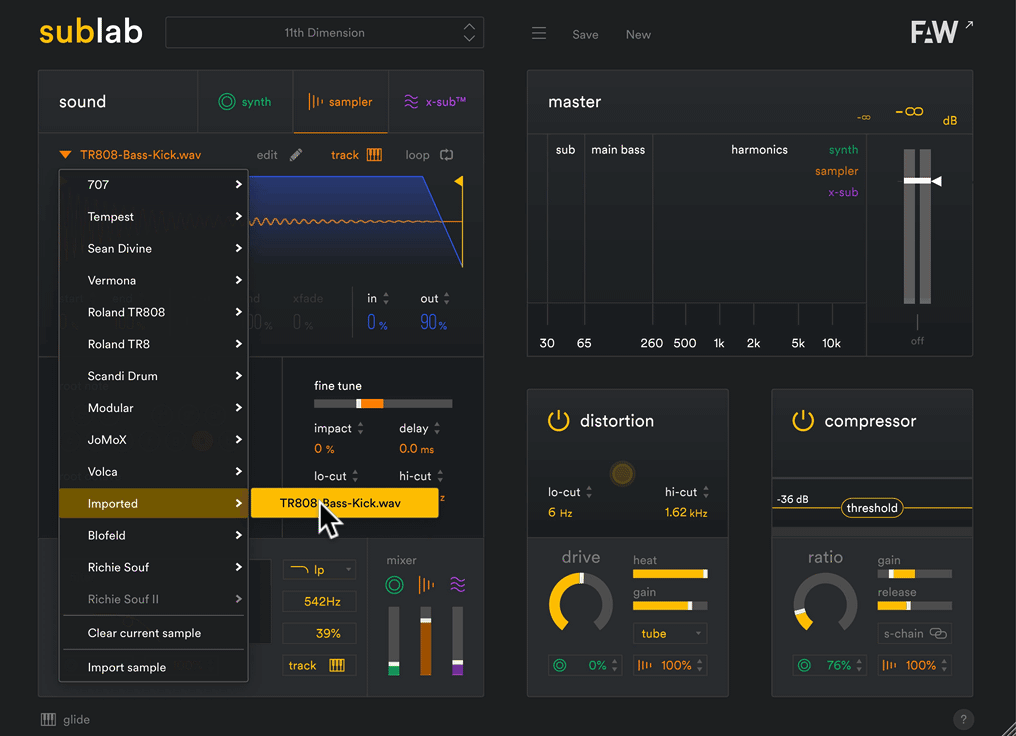Viewport: 1016px width, 736px height.
Task: Adjust the compressor gain slider
Action: click(x=914, y=574)
